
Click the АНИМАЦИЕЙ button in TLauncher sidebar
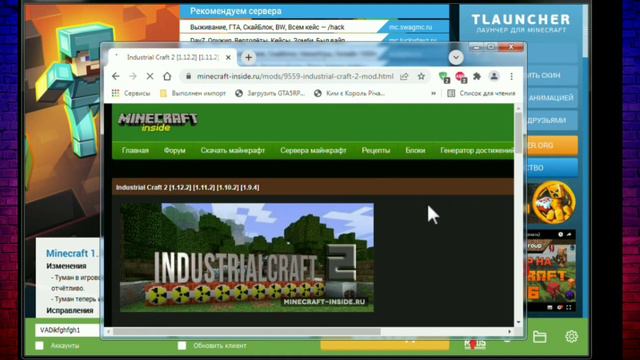[552, 98]
